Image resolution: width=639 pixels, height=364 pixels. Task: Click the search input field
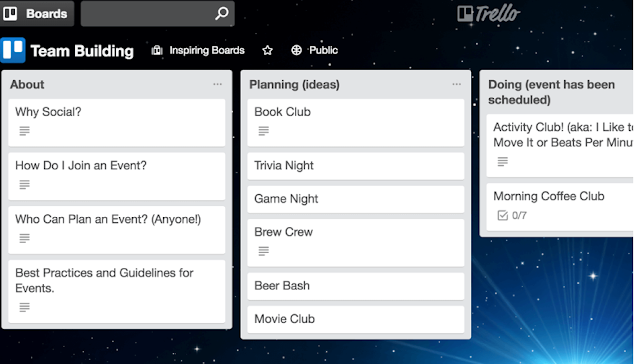tap(157, 13)
